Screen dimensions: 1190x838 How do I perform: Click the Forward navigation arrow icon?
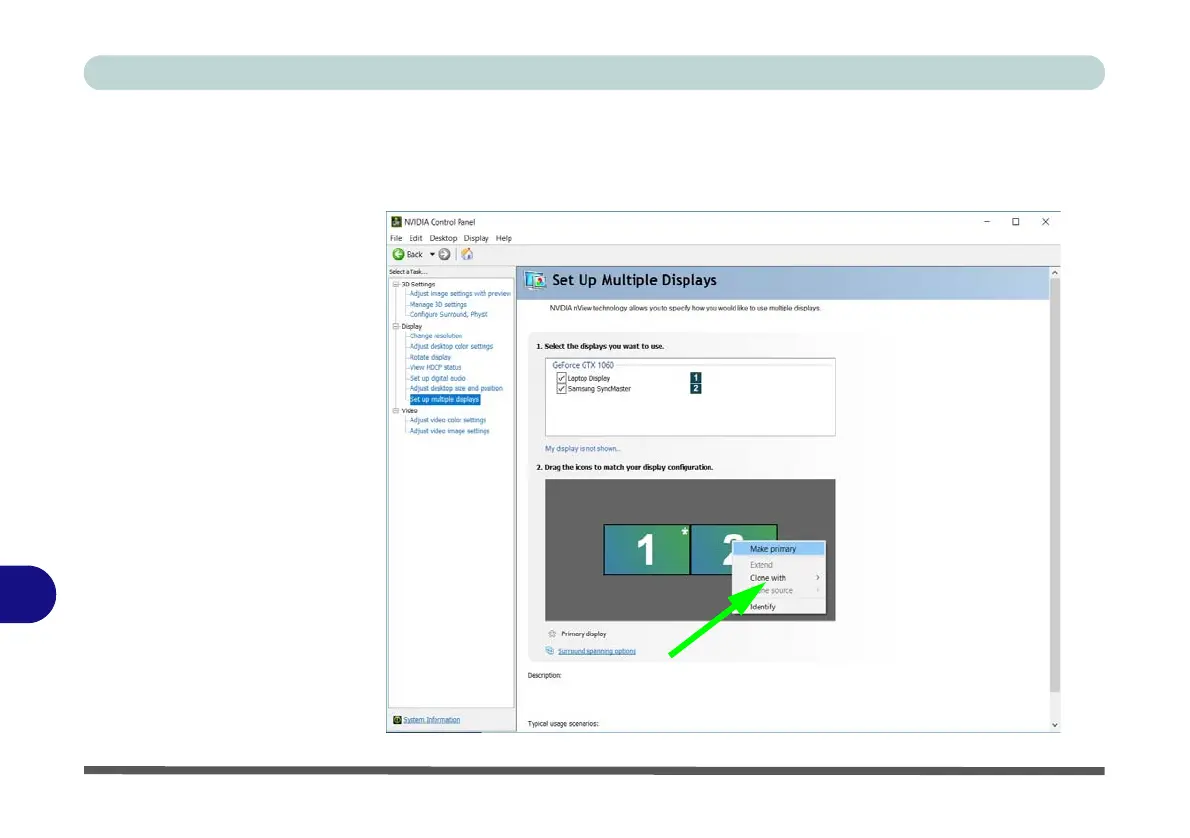445,254
